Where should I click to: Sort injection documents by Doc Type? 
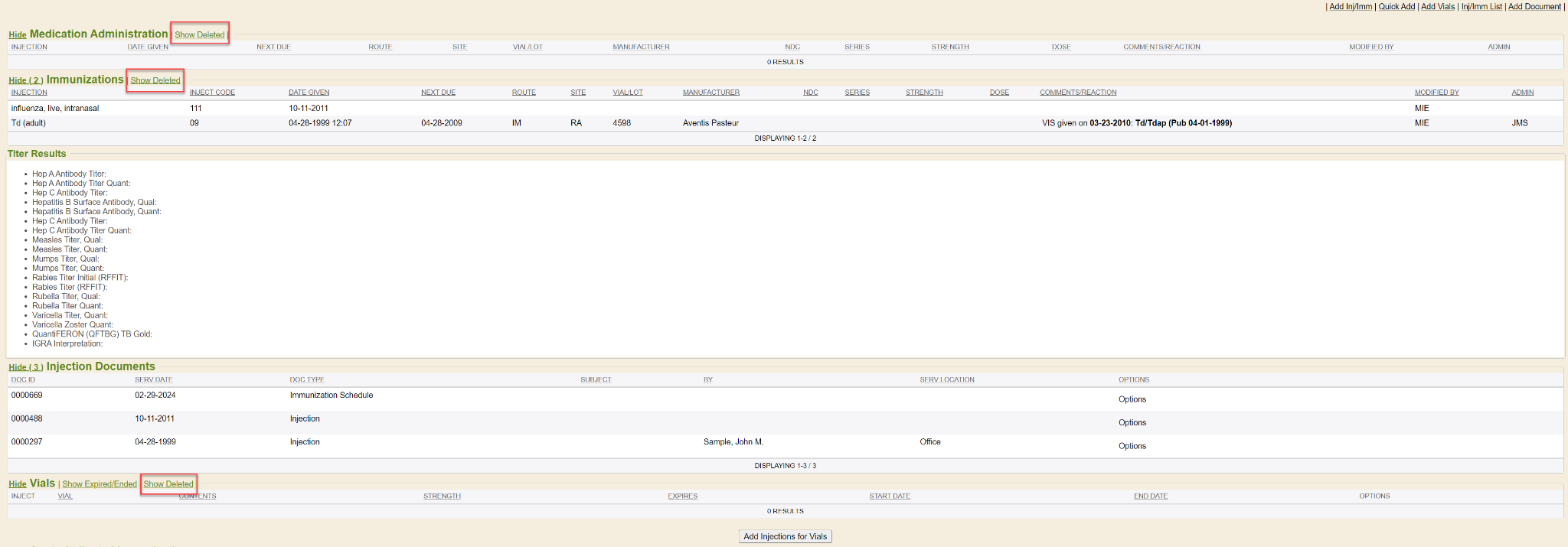click(306, 380)
